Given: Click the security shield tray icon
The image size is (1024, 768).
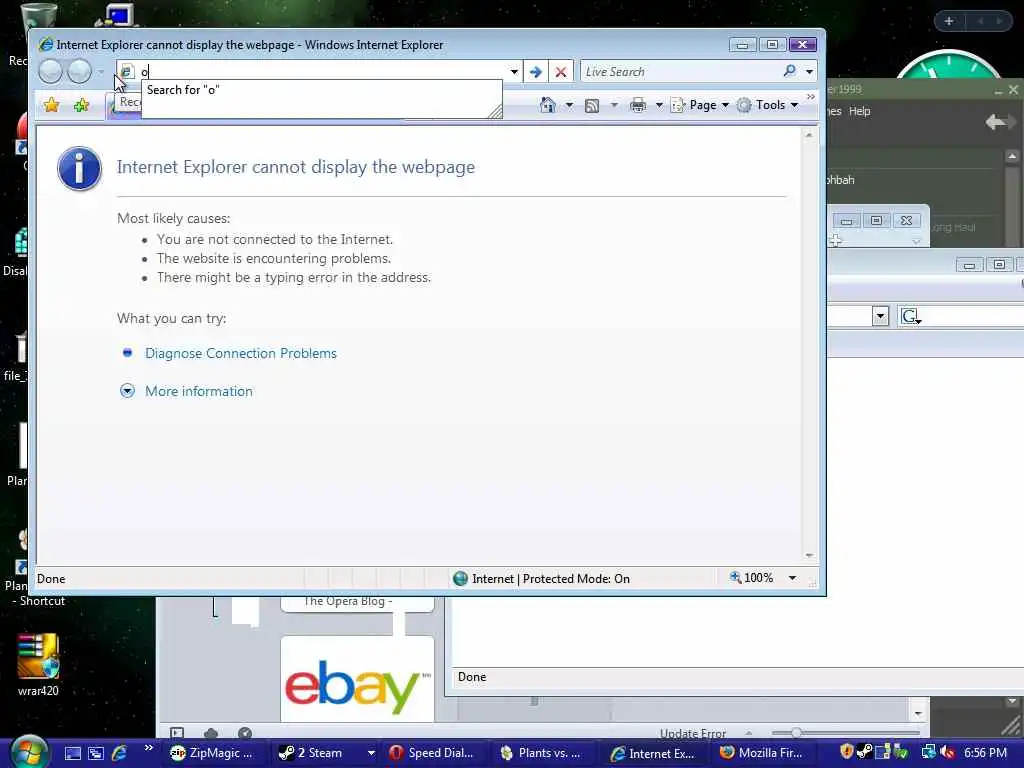Looking at the screenshot, I should coord(846,752).
